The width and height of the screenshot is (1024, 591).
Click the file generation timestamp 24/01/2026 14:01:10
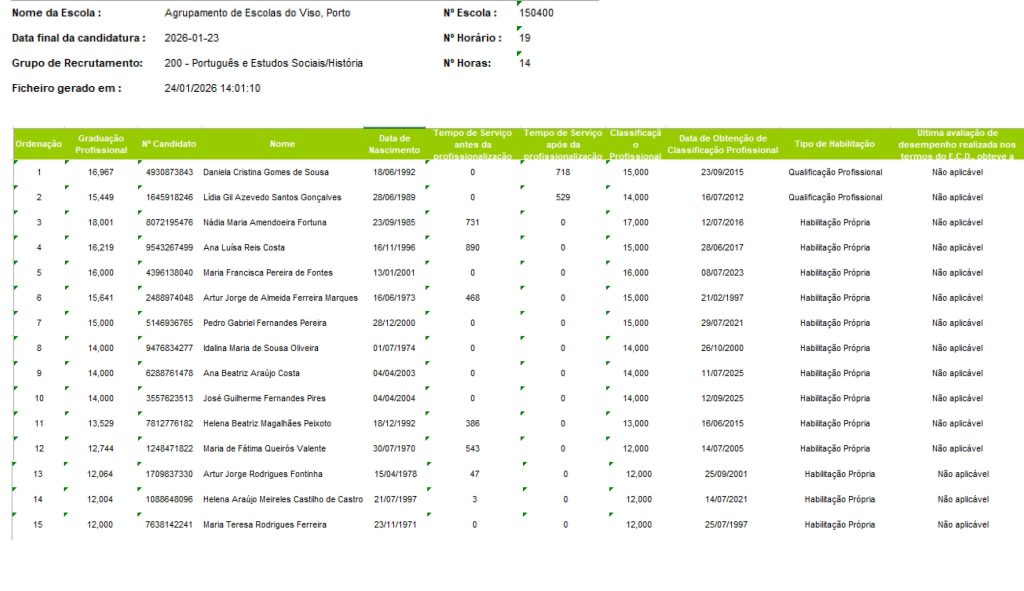coord(212,88)
